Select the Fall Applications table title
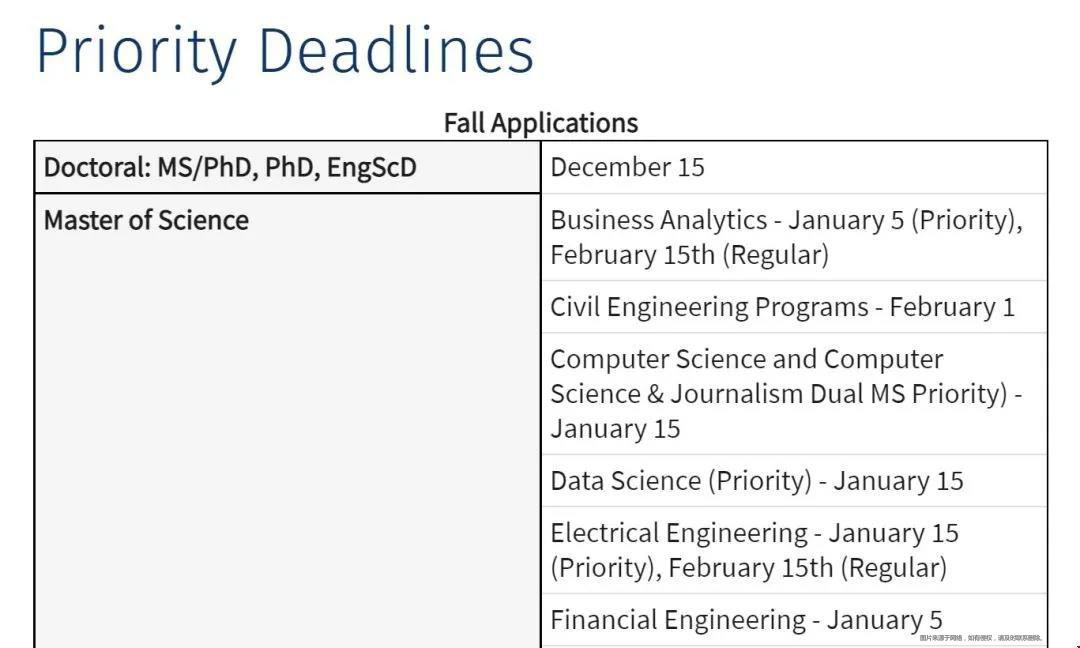 point(541,123)
